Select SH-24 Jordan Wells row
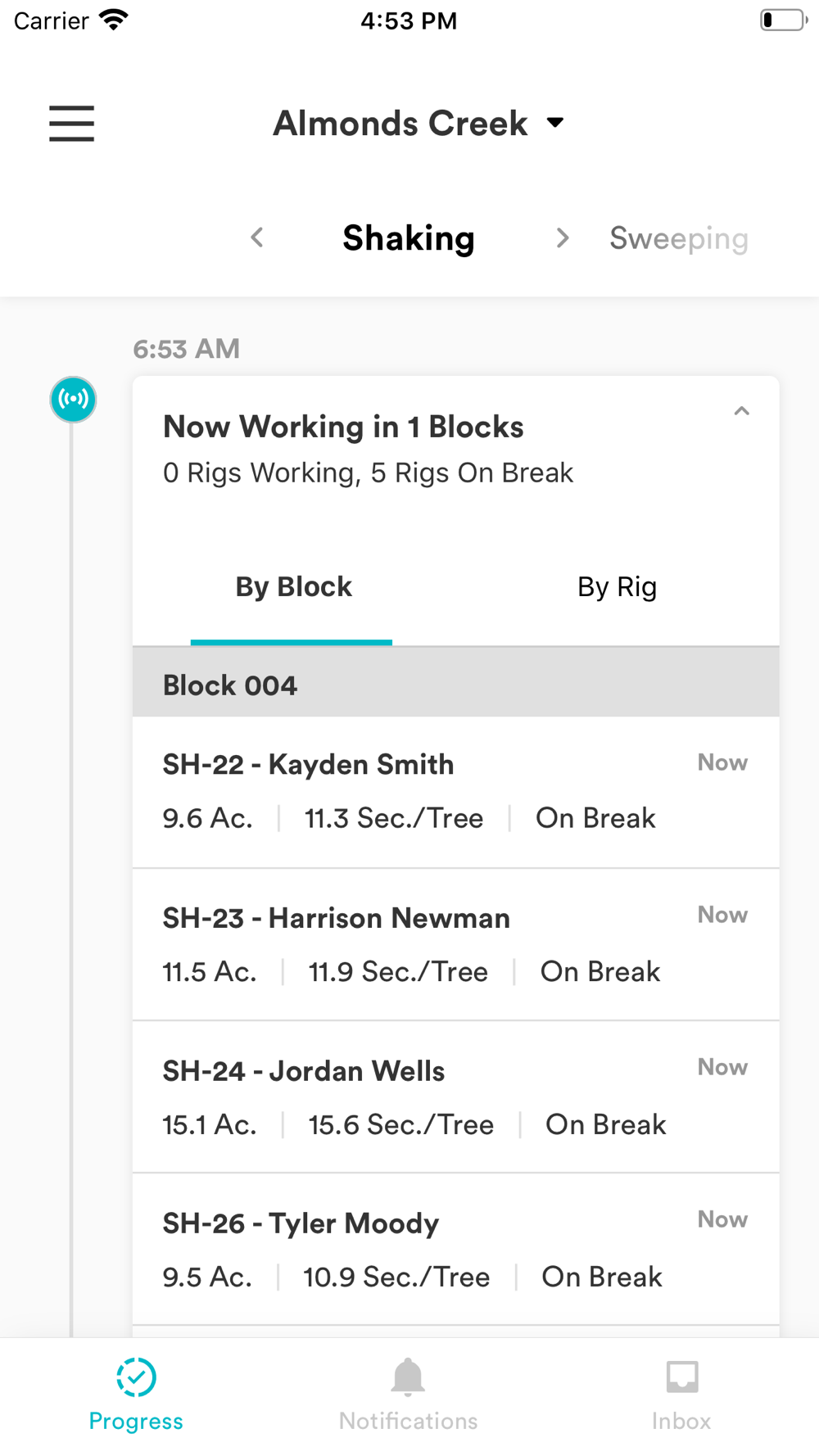Screen dimensions: 819x1456 coord(456,1097)
